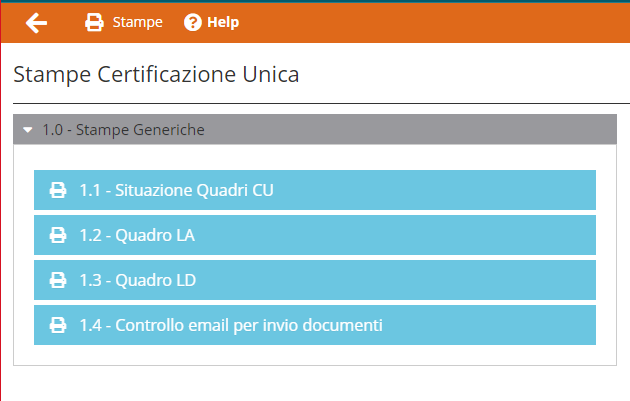This screenshot has height=401, width=630.
Task: Click the empty area of the Quadro LD bar
Action: [x=402, y=280]
